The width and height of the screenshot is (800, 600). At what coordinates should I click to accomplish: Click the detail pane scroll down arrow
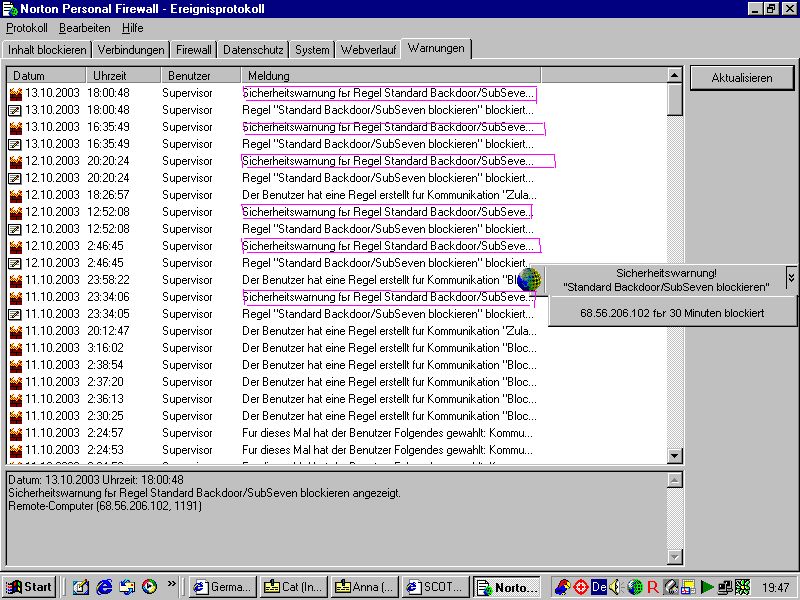pos(674,557)
